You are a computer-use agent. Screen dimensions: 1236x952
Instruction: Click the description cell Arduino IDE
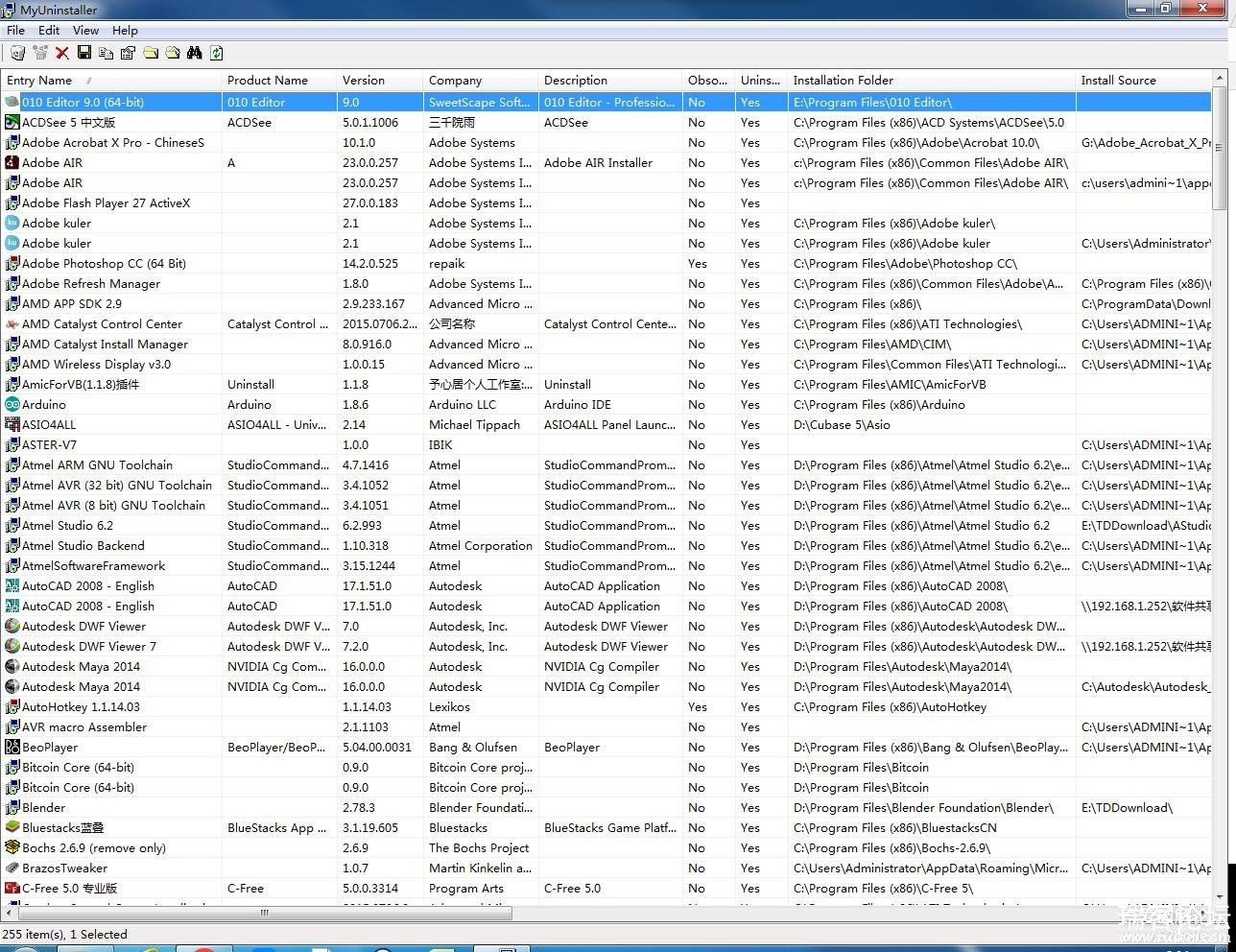[x=577, y=404]
